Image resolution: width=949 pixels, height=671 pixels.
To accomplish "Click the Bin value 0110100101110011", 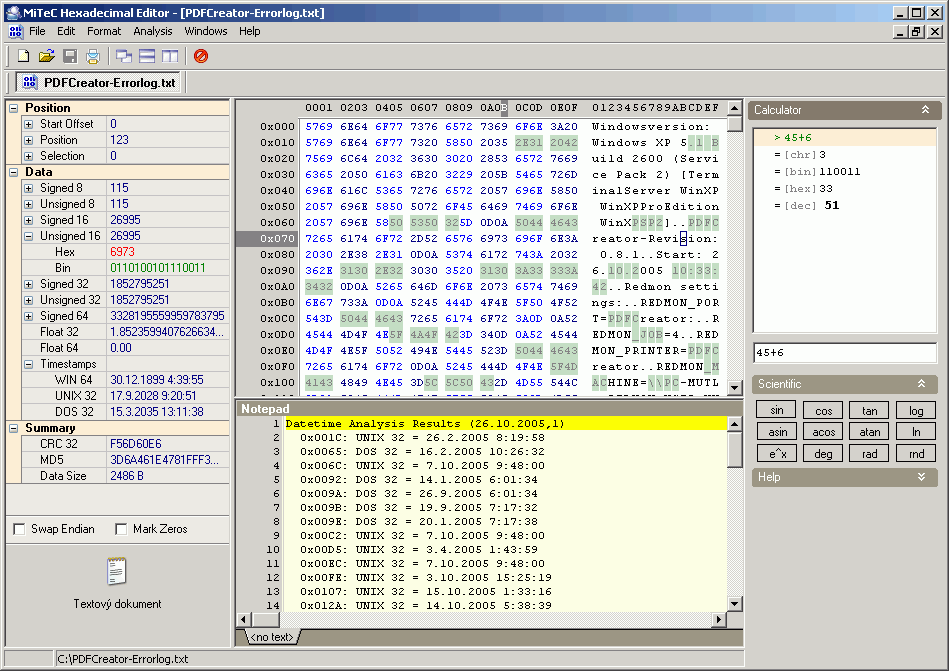I will point(157,268).
